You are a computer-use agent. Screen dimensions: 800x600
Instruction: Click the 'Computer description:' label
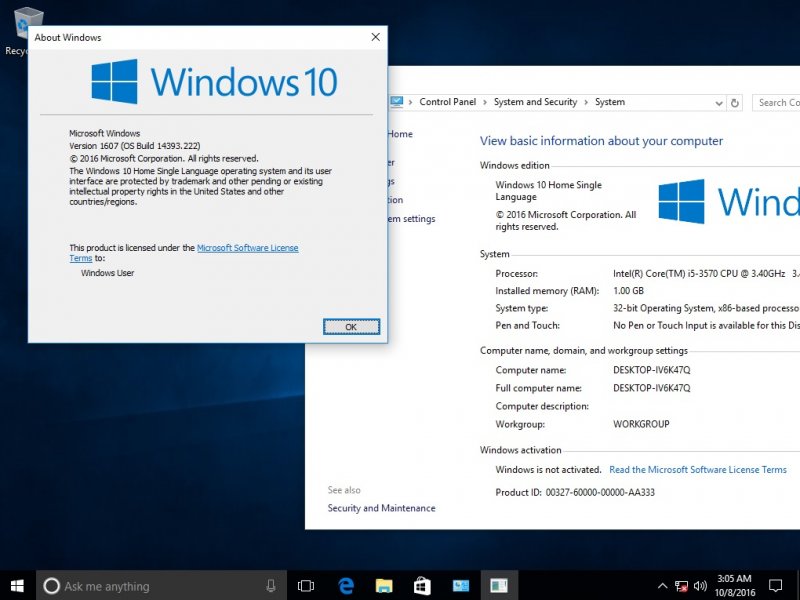click(542, 406)
